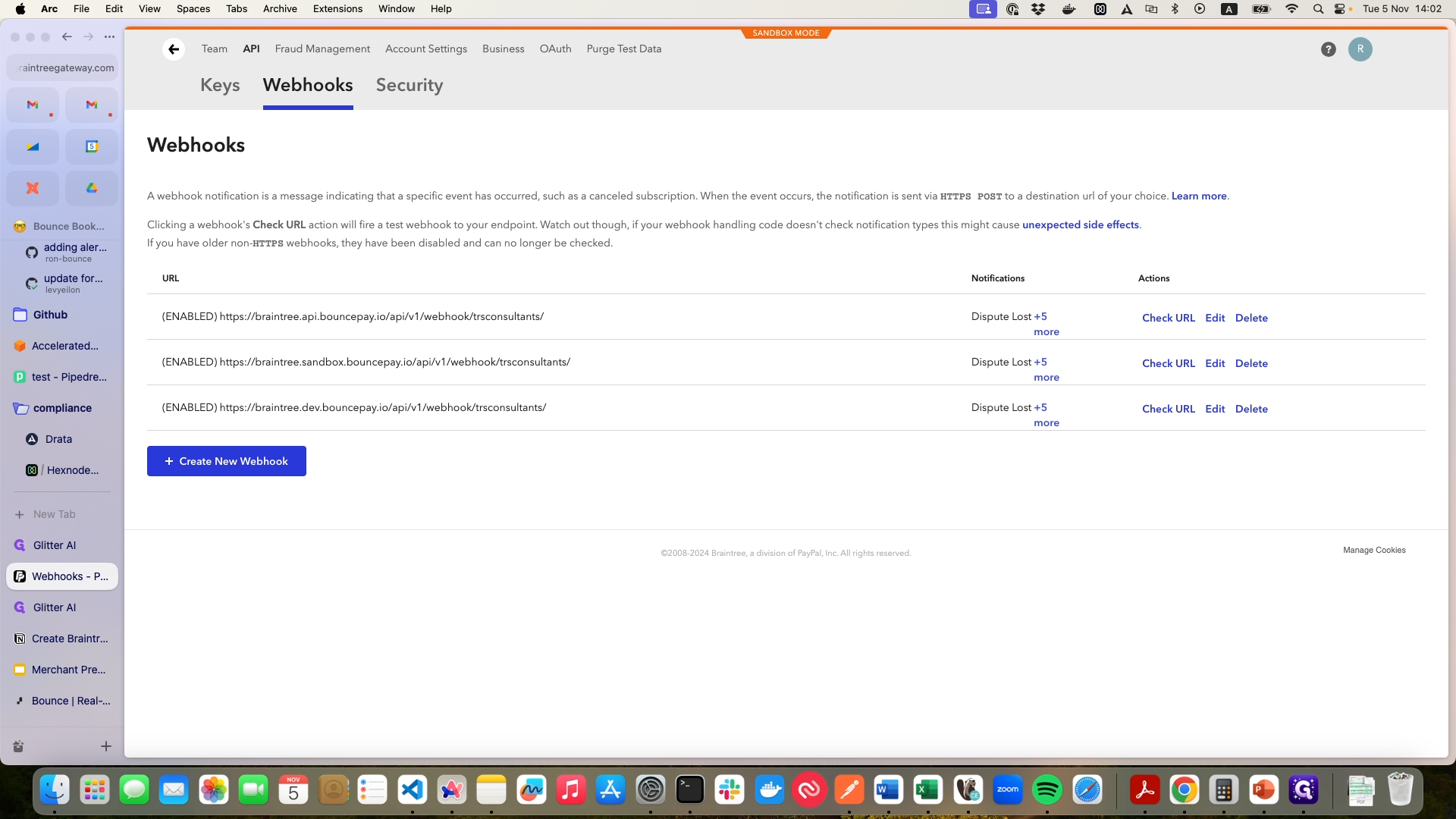This screenshot has height=819, width=1456.
Task: Open Terminal from the Dock
Action: pyautogui.click(x=690, y=790)
